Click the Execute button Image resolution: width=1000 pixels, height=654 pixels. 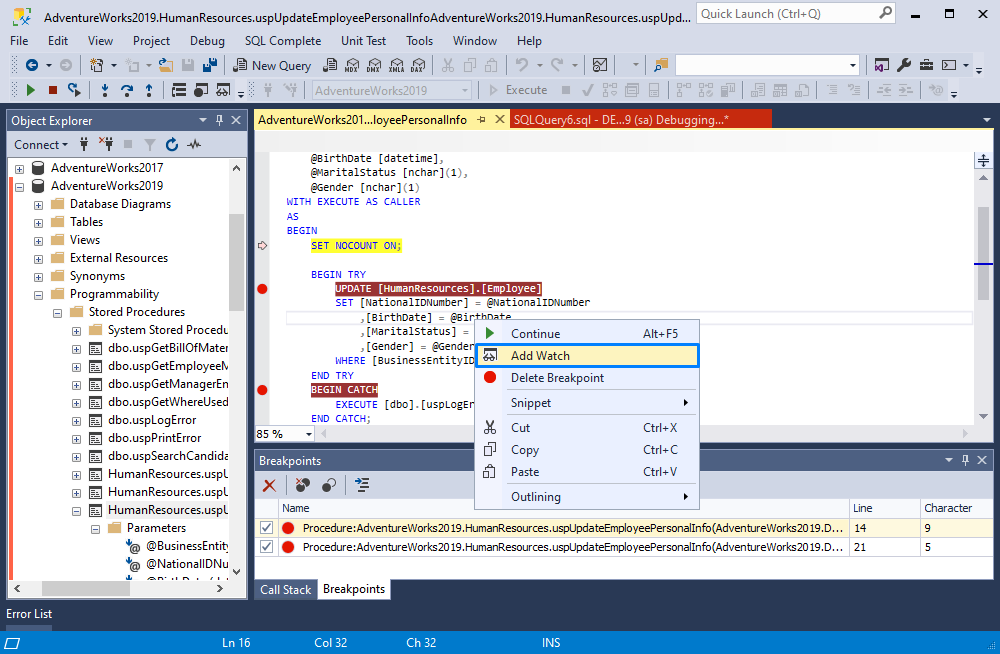[518, 91]
